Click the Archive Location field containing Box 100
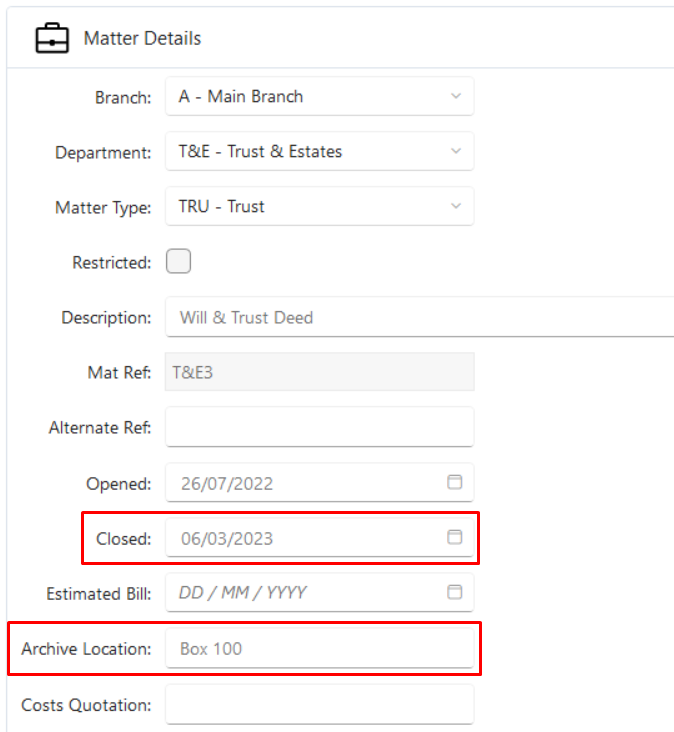This screenshot has width=674, height=732. point(320,648)
